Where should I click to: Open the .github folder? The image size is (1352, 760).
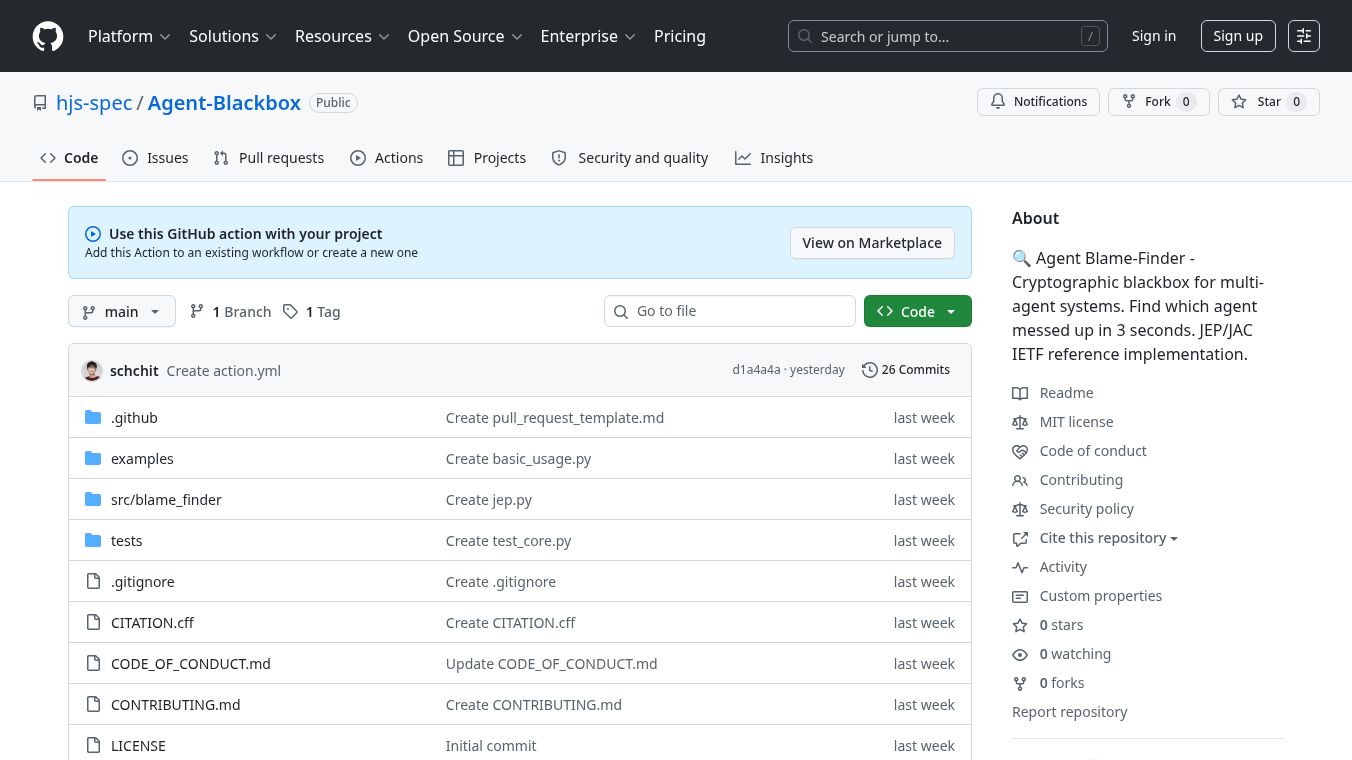pos(134,418)
